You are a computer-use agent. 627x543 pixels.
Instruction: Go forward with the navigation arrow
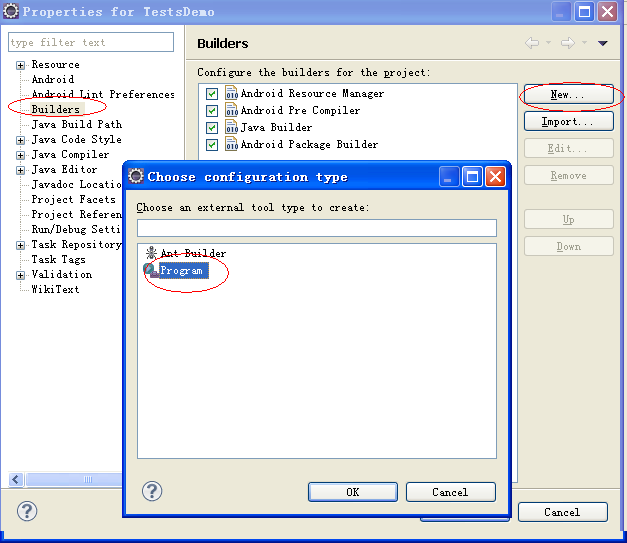[x=568, y=43]
